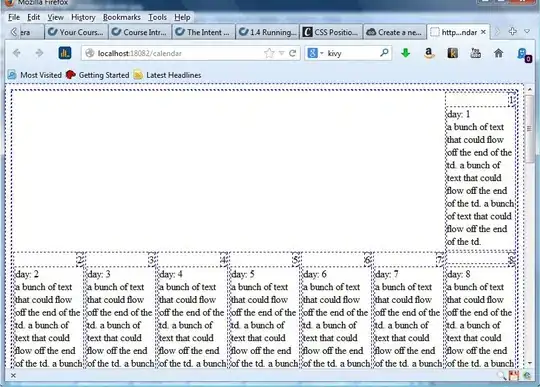Open a new tab with plus icon
540x387 pixels.
pyautogui.click(x=512, y=31)
